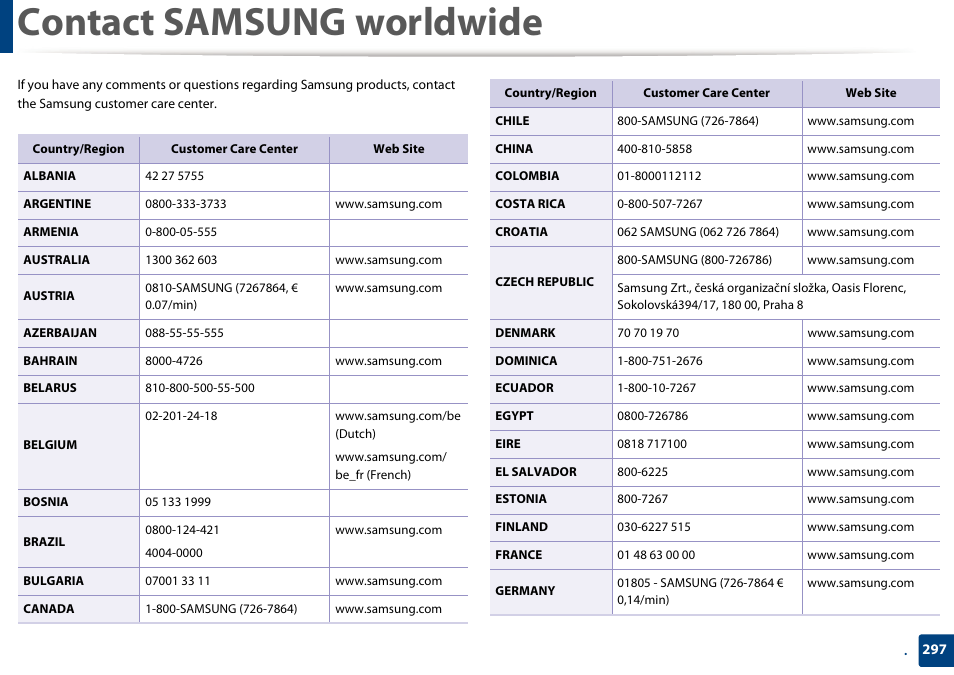Select the COLOMBIA country cell

point(551,177)
